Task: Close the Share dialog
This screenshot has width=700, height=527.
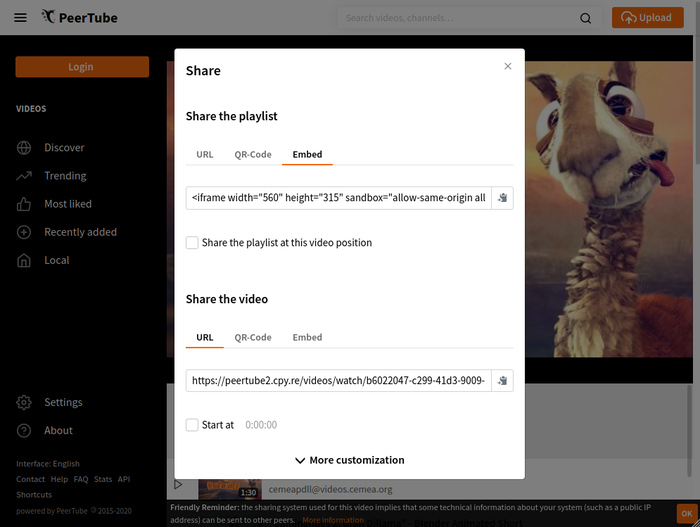Action: point(508,66)
